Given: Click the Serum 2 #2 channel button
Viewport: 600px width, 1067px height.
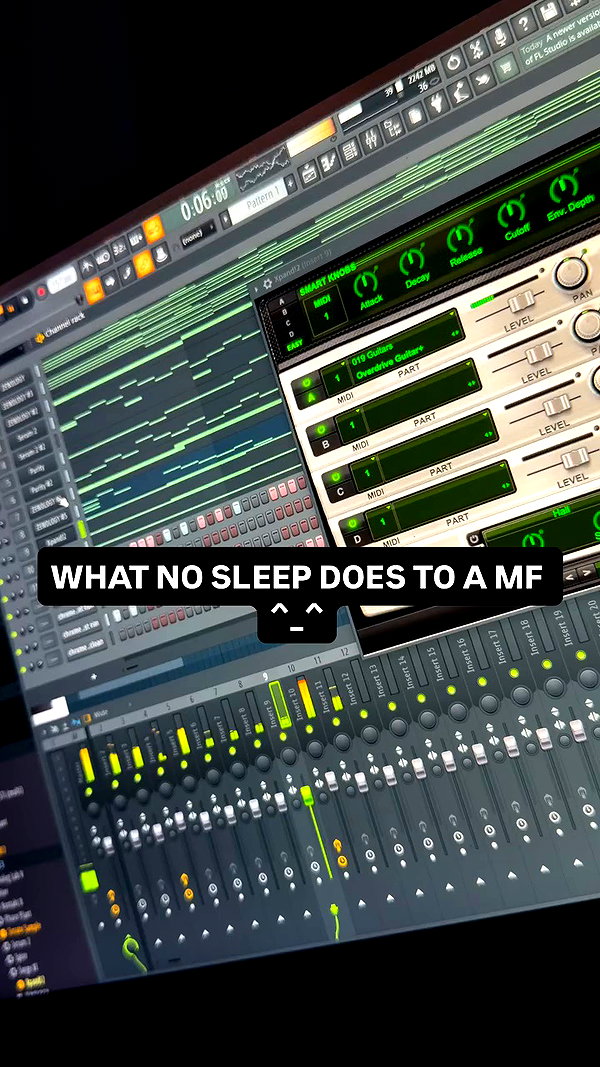Looking at the screenshot, I should 32,453.
